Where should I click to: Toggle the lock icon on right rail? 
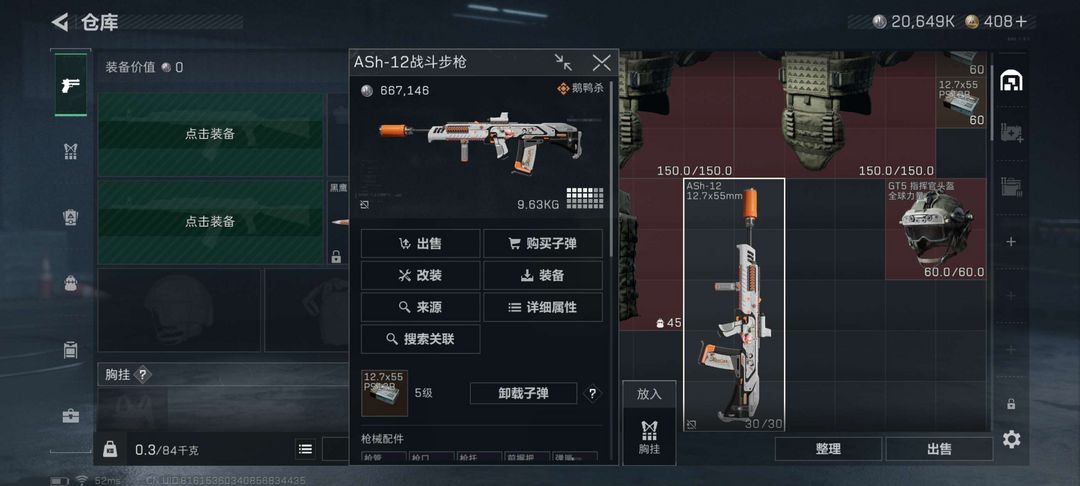[x=1011, y=404]
